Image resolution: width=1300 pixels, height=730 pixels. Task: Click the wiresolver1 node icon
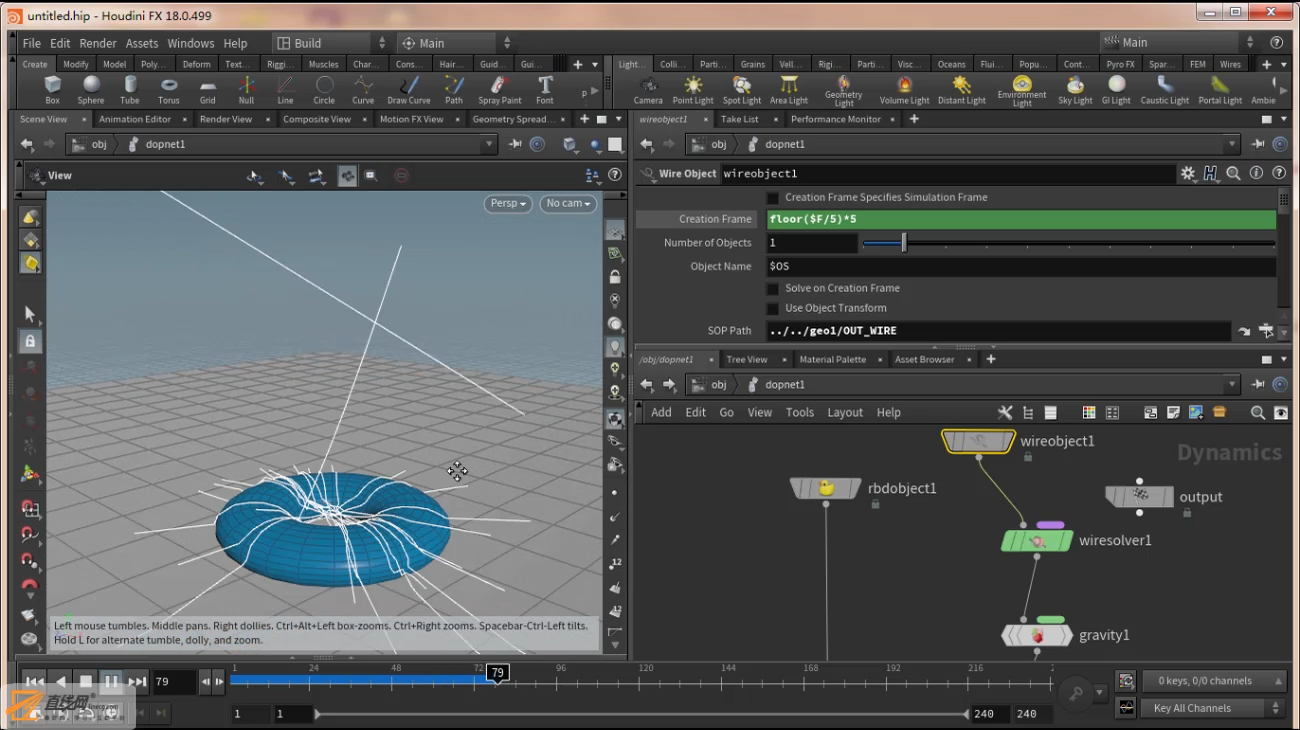pyautogui.click(x=1037, y=541)
